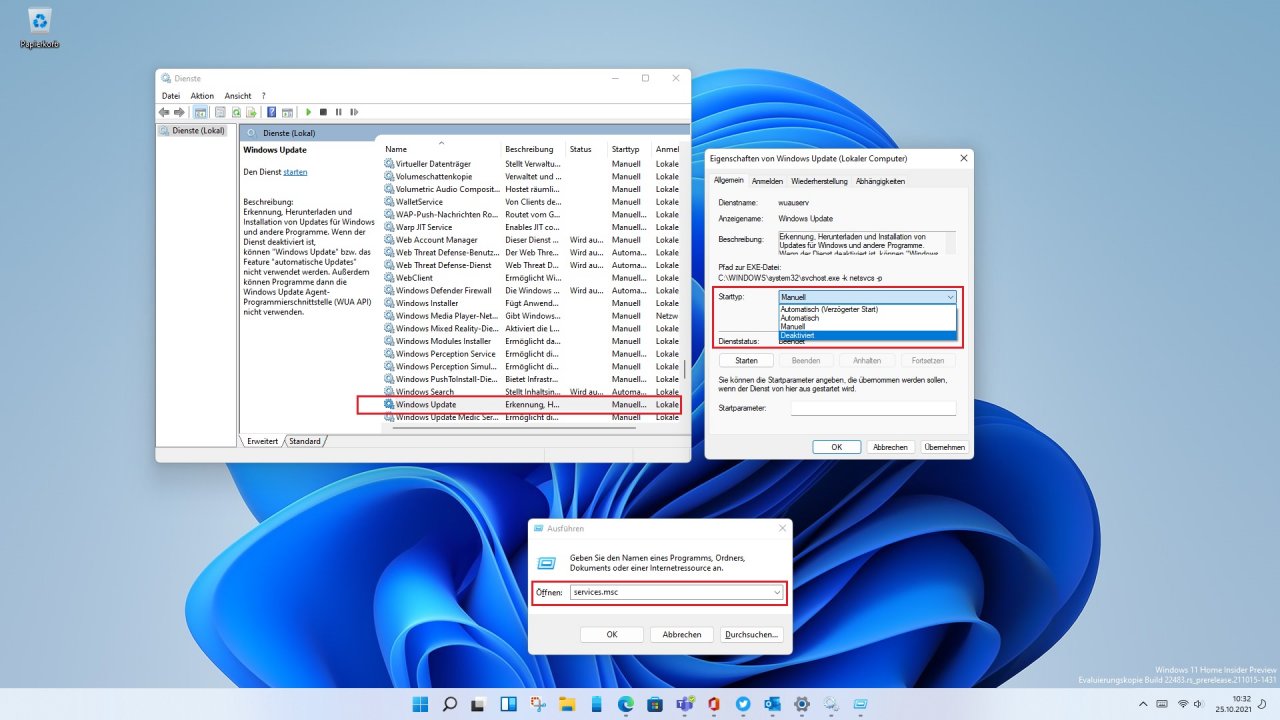Click the volume icon in system tray
Screen dimensions: 1280x720
1199,704
